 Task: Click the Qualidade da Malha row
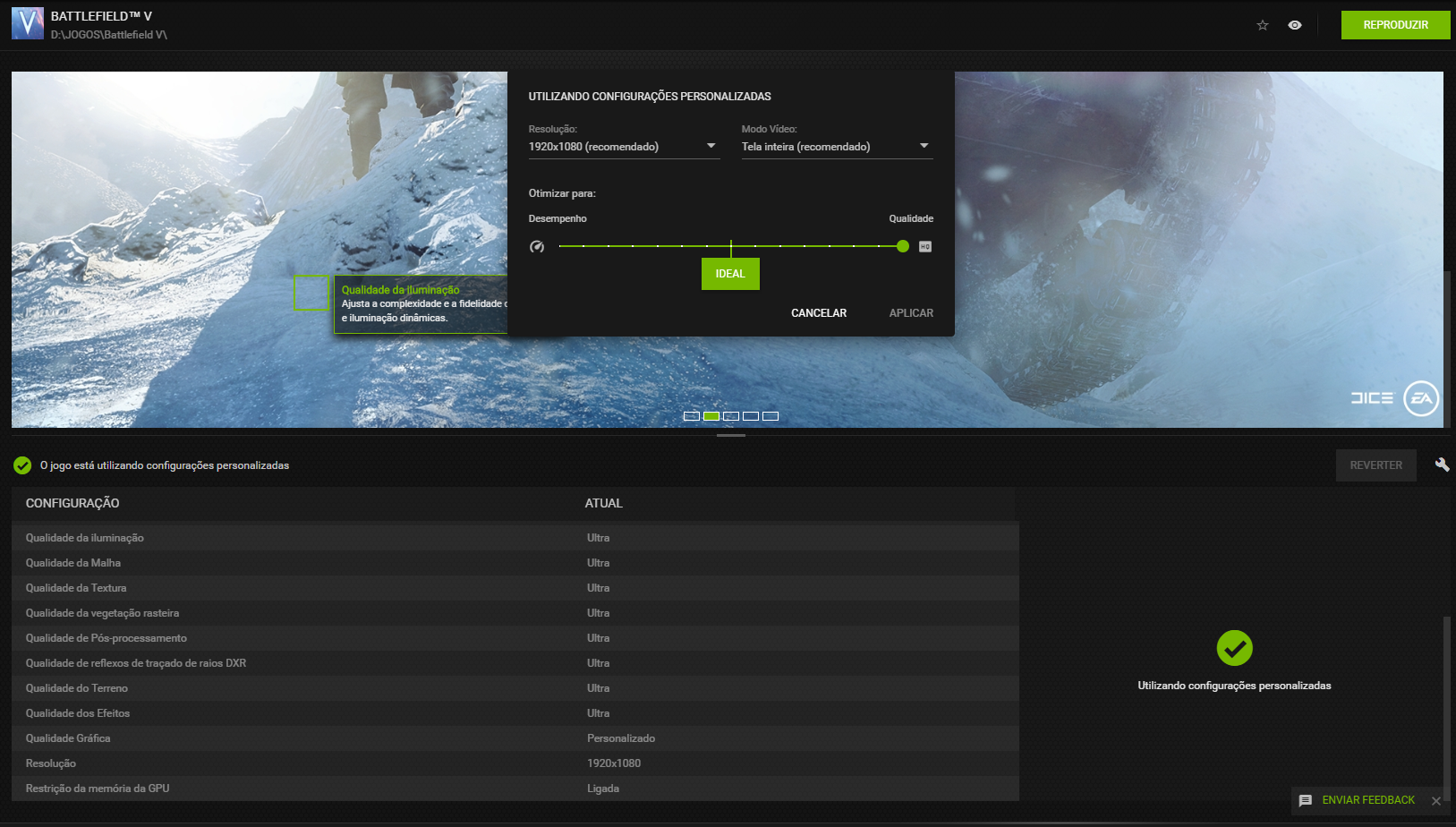[x=515, y=563]
